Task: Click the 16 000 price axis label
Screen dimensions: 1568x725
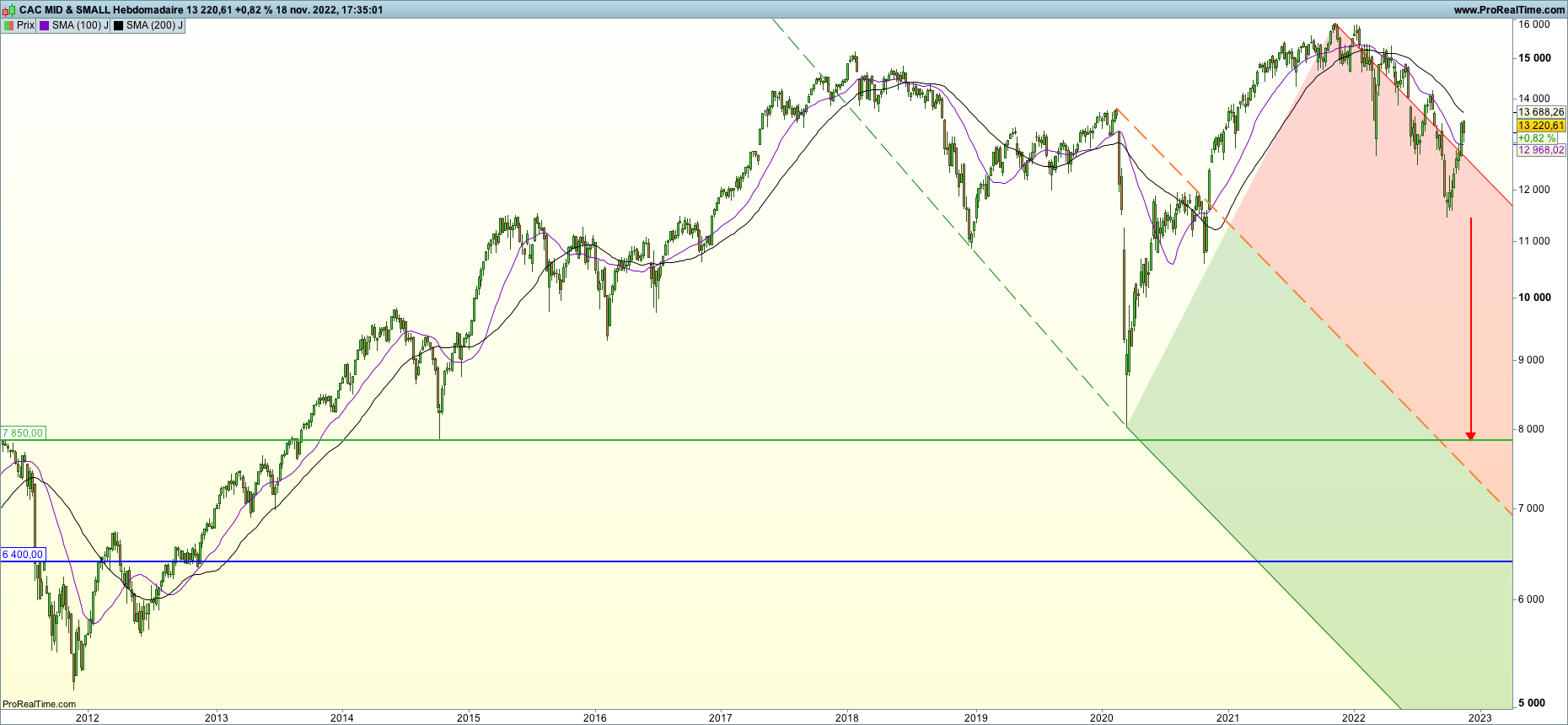Action: (1534, 24)
